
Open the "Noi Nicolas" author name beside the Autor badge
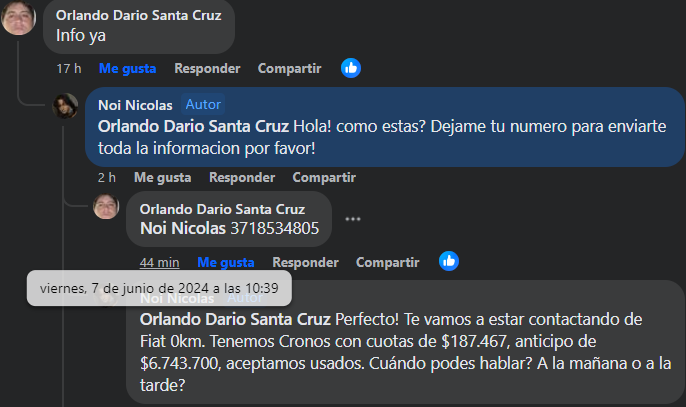coord(135,104)
